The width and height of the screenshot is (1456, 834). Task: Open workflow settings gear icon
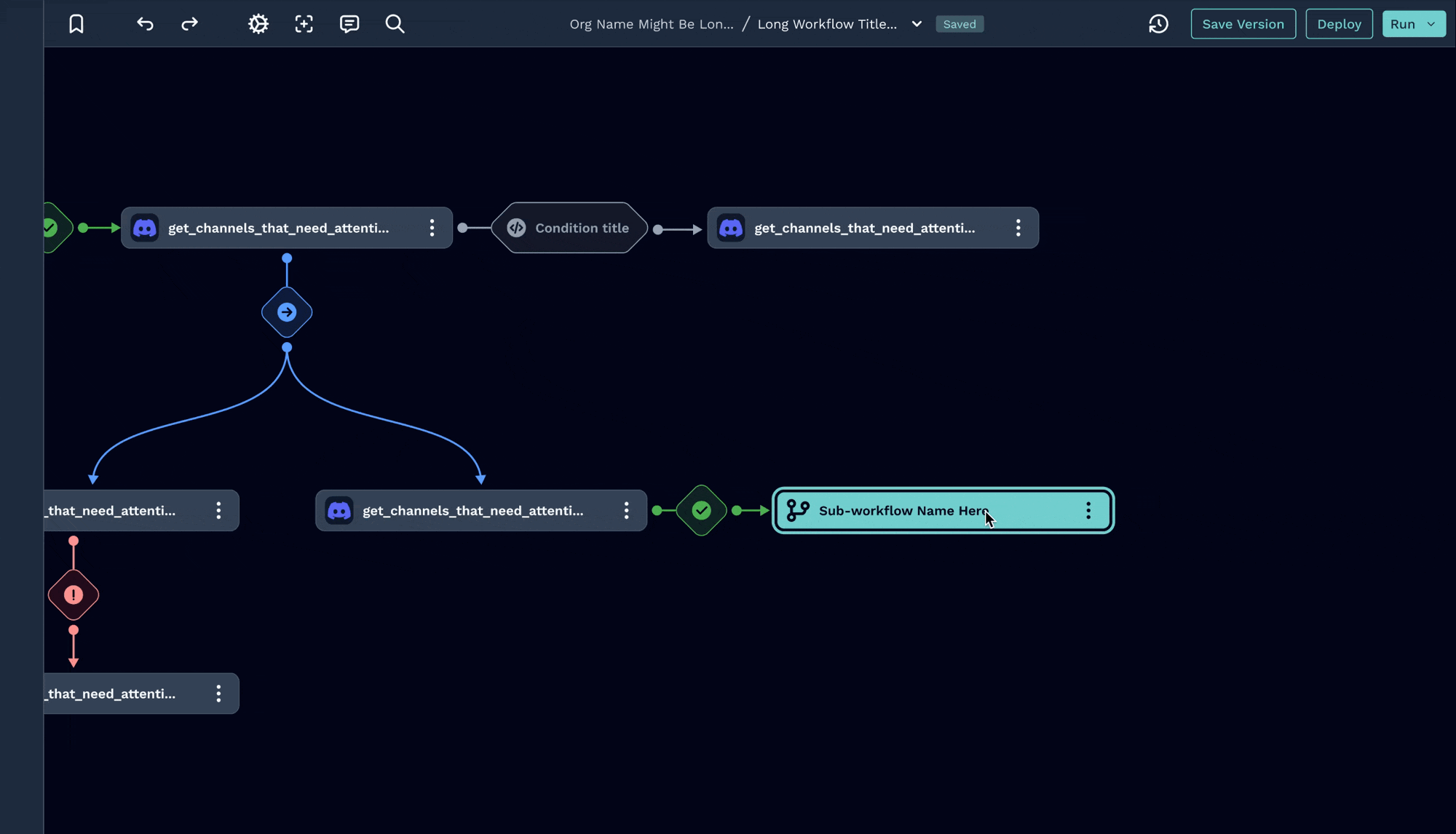[x=258, y=24]
